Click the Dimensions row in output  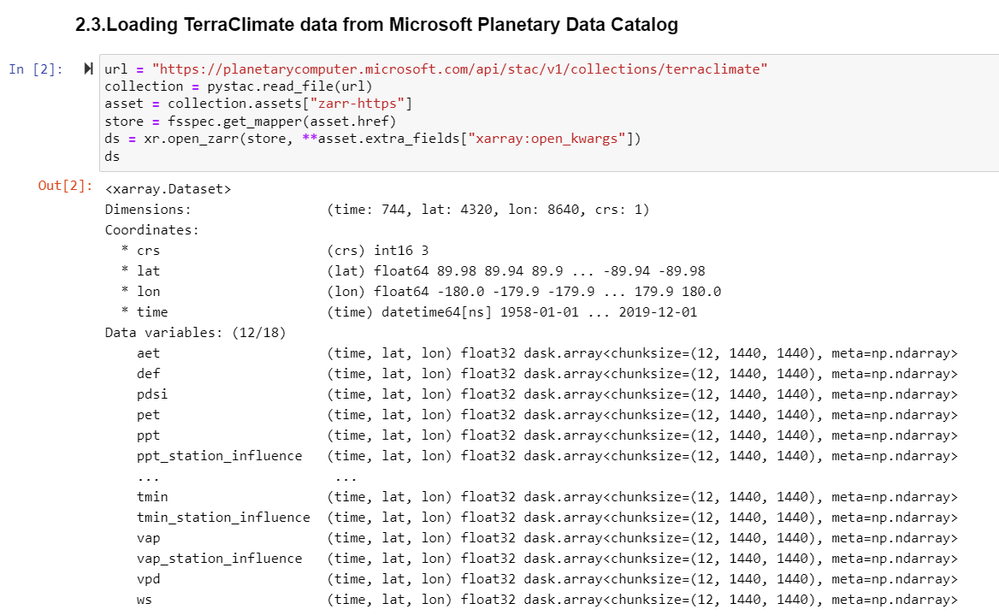[148, 210]
